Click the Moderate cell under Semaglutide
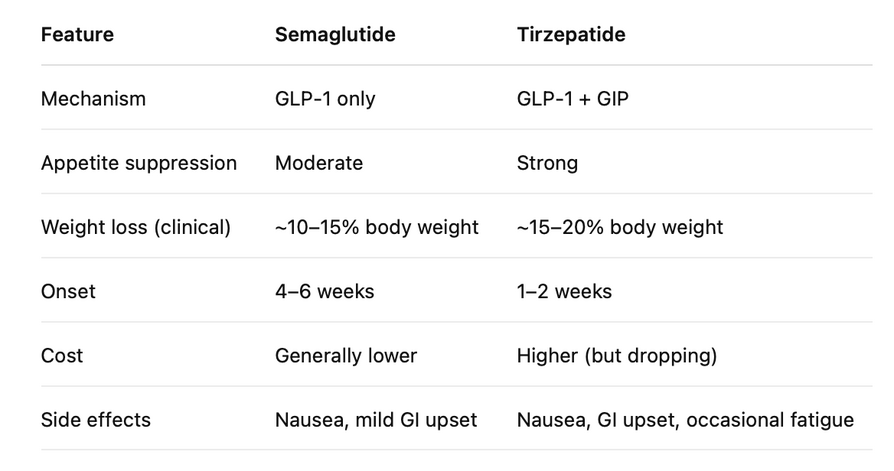This screenshot has width=894, height=471. 319,163
